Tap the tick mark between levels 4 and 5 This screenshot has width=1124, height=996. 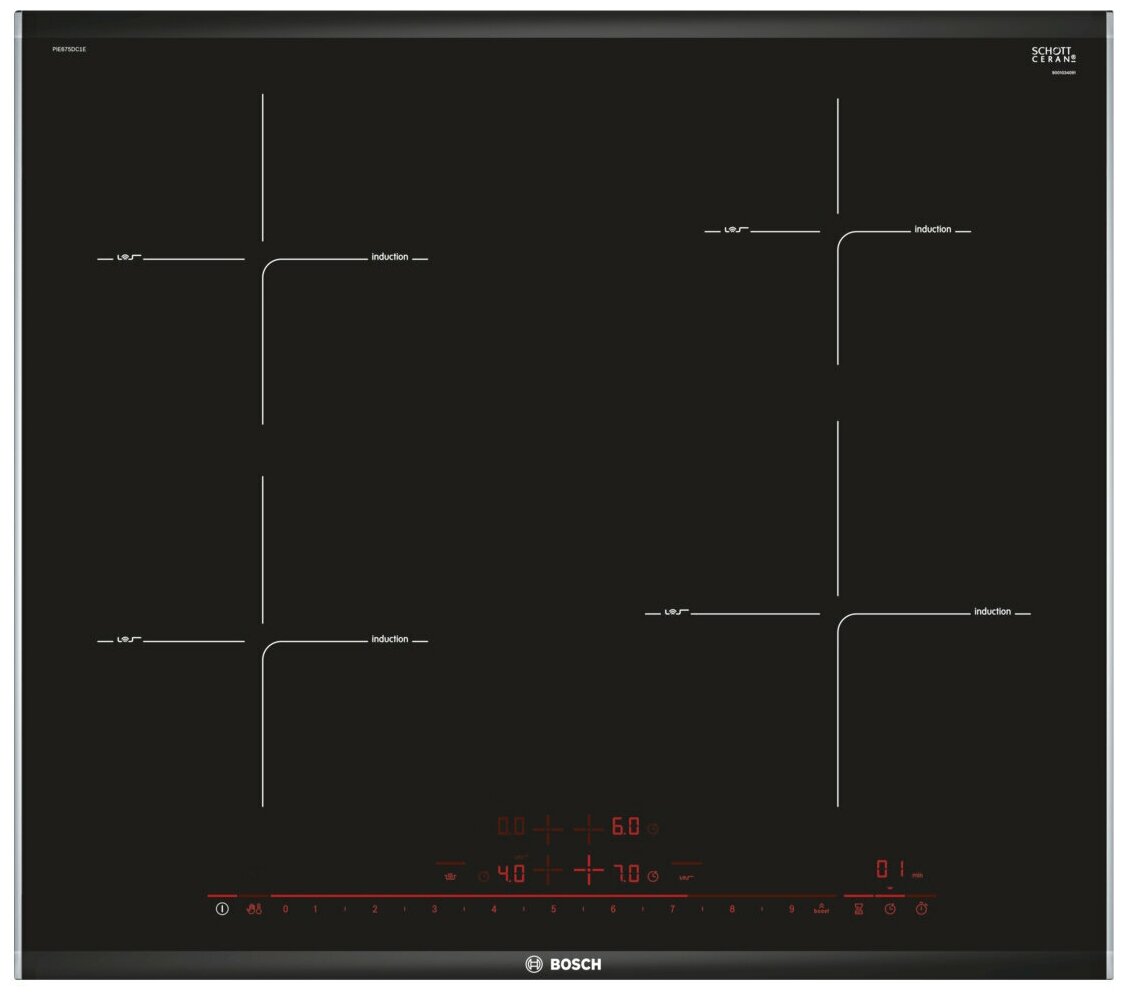coord(524,909)
